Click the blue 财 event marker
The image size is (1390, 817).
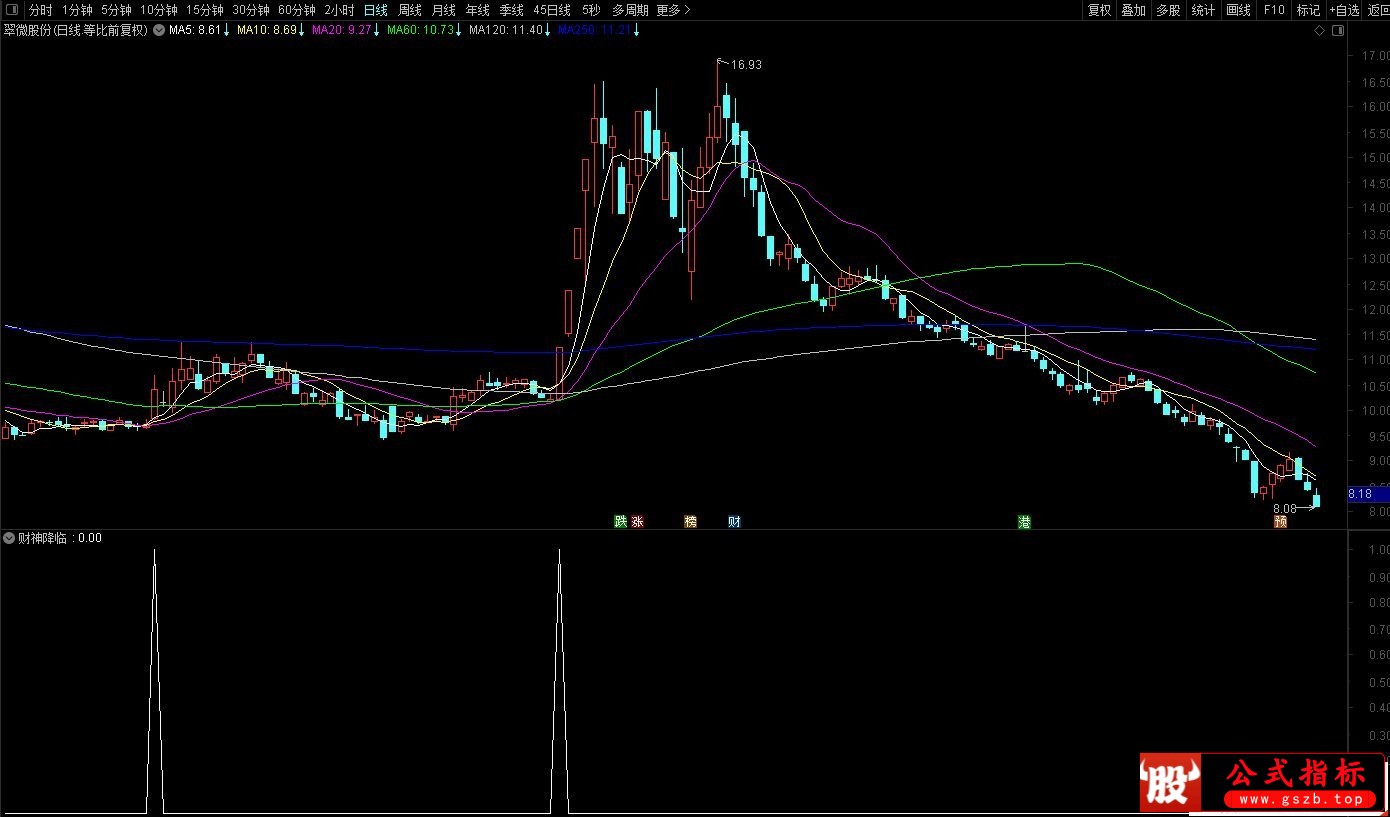[x=734, y=521]
